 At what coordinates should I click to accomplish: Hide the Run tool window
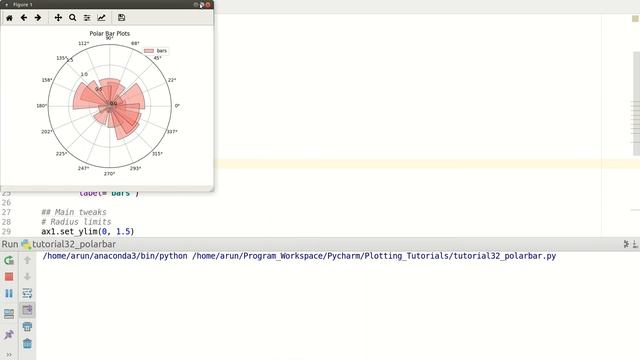pos(636,244)
